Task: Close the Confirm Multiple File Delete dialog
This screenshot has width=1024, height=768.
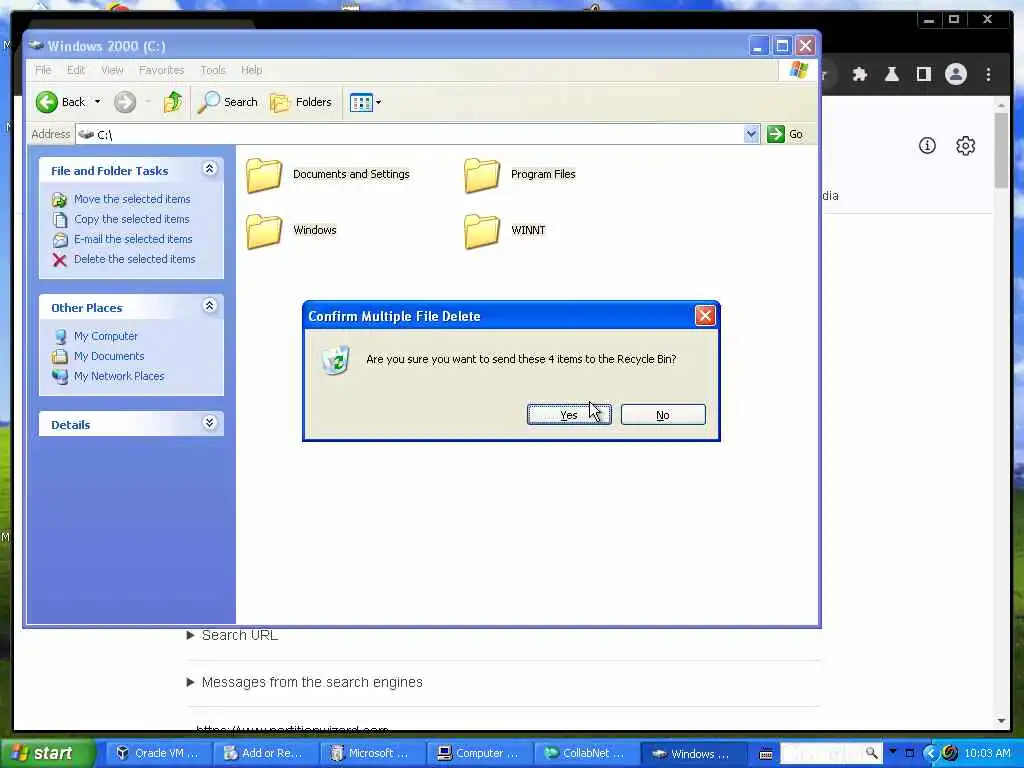Action: (x=705, y=316)
